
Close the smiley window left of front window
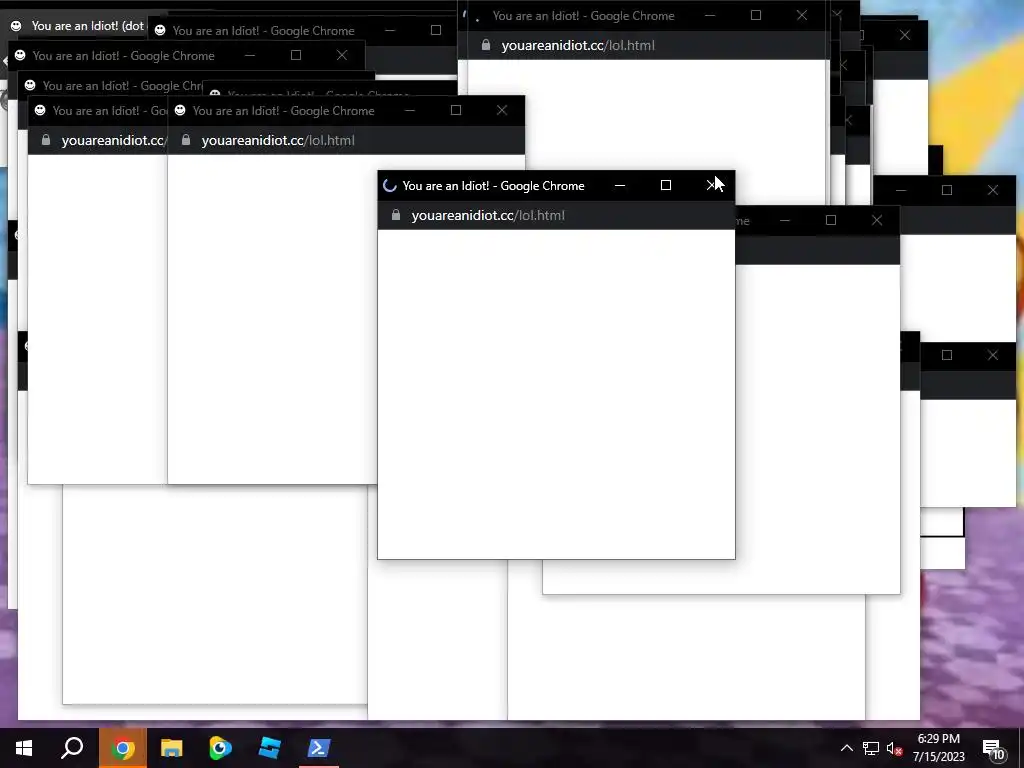[502, 110]
